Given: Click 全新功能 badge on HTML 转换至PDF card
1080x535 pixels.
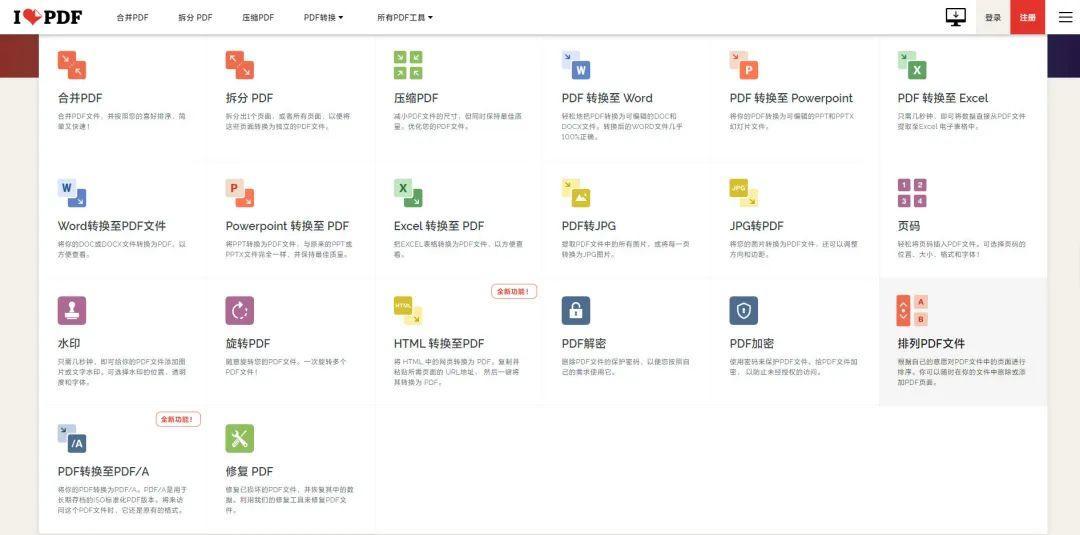Looking at the screenshot, I should click(x=514, y=291).
